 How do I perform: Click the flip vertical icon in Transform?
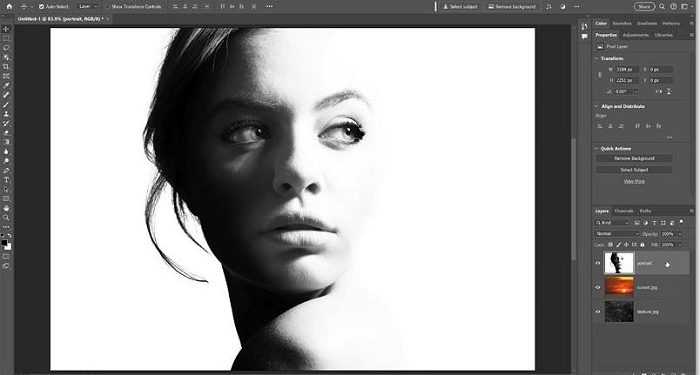669,92
